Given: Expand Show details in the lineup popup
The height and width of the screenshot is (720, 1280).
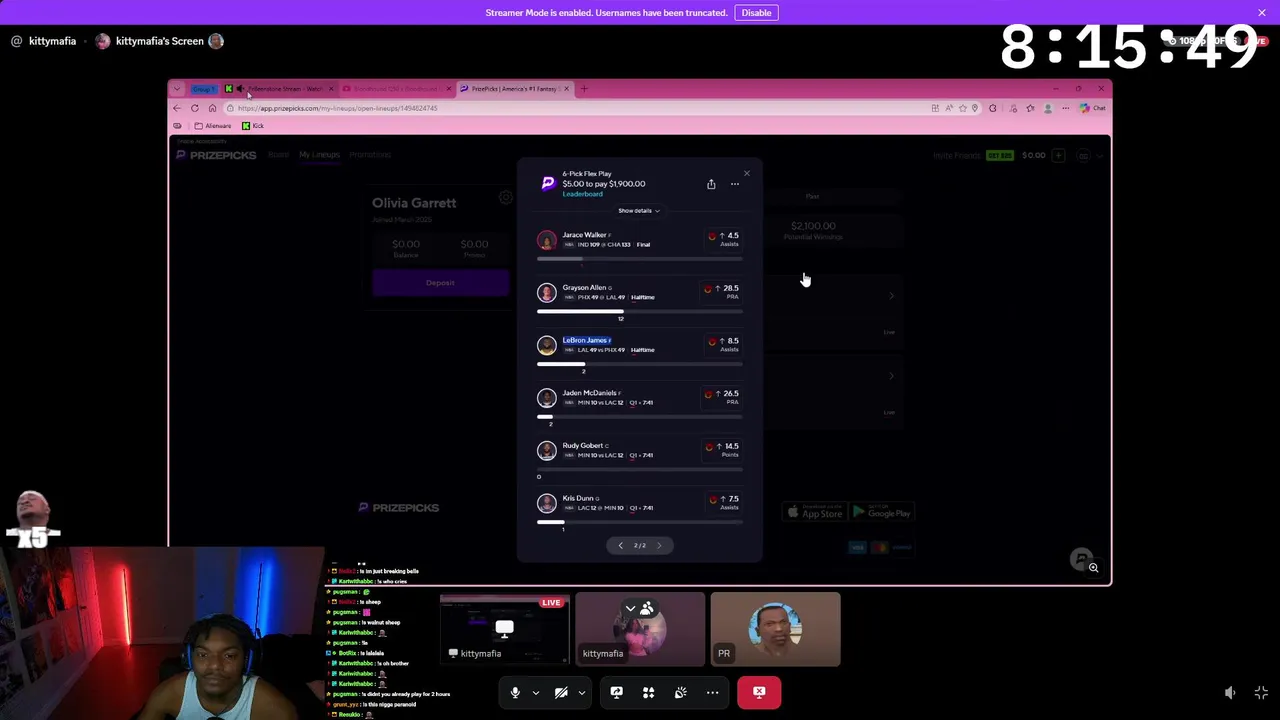Looking at the screenshot, I should pyautogui.click(x=639, y=211).
